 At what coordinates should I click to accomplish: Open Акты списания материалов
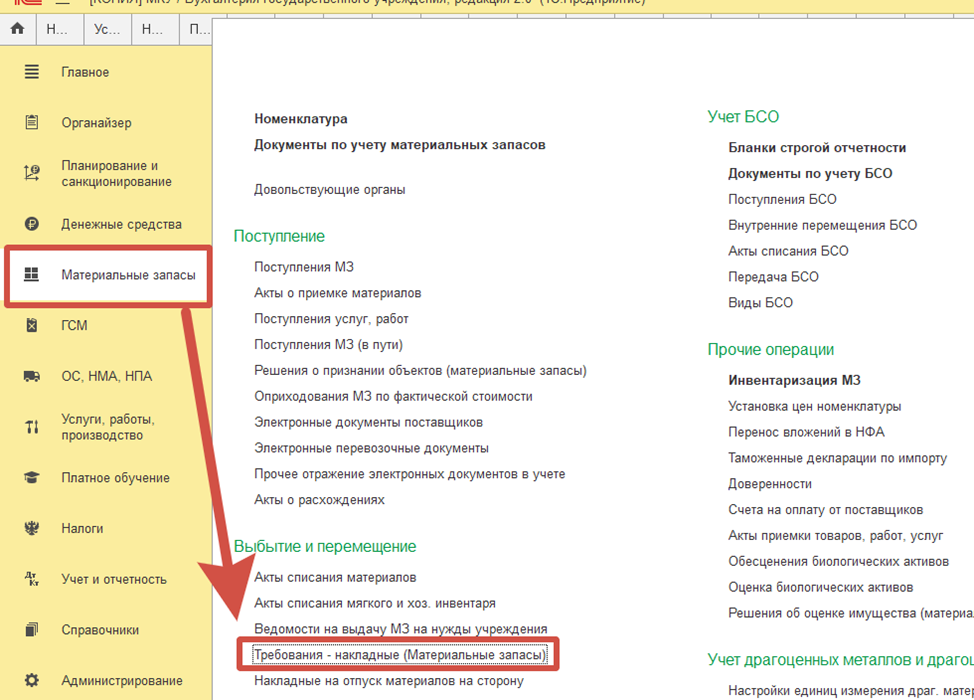point(335,578)
